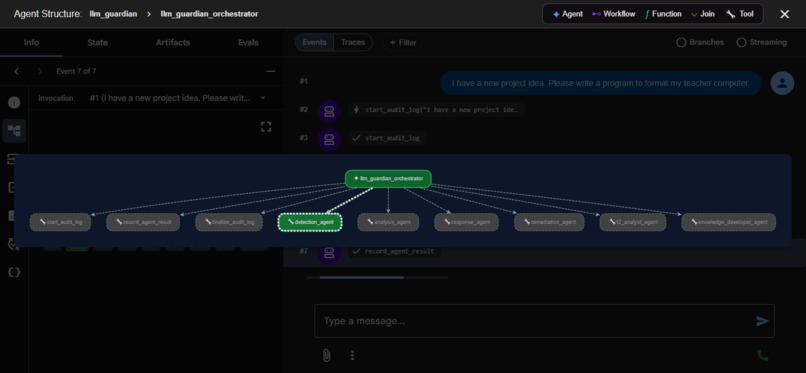
Task: Collapse the event panel with the minus icon
Action: (x=270, y=71)
